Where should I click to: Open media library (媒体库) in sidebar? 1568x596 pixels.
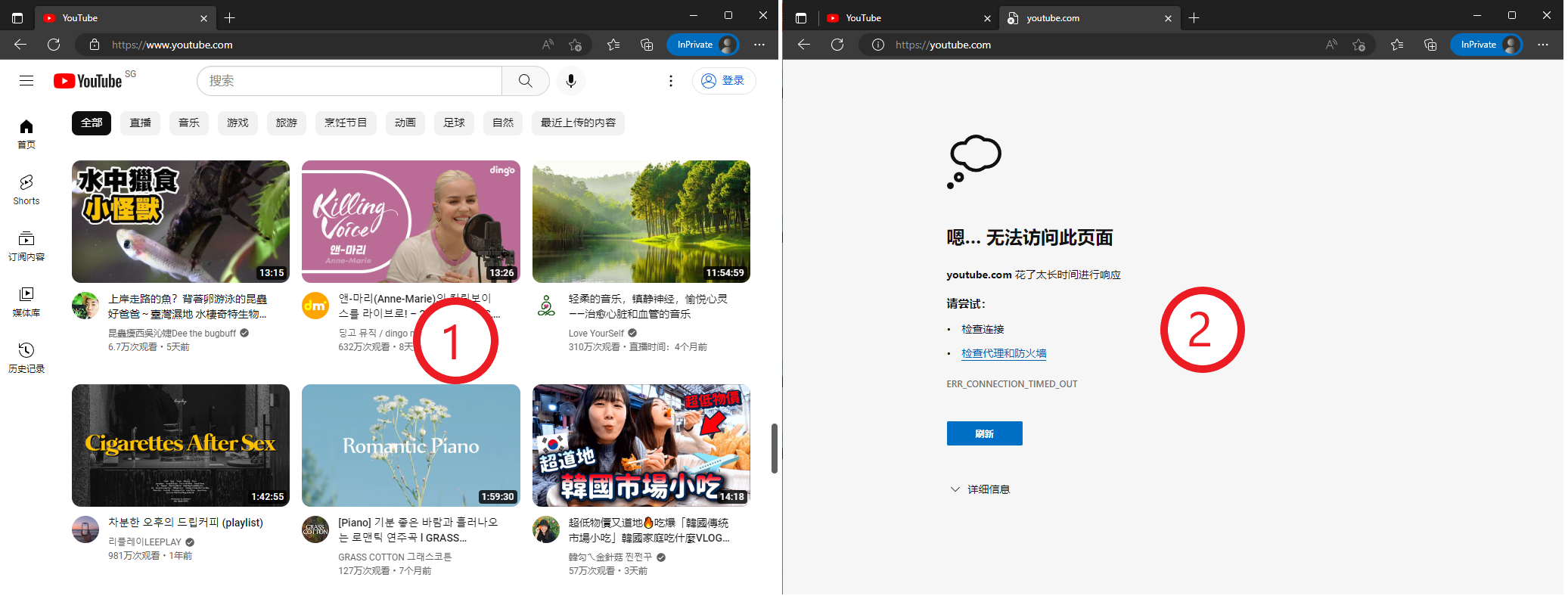(x=26, y=301)
